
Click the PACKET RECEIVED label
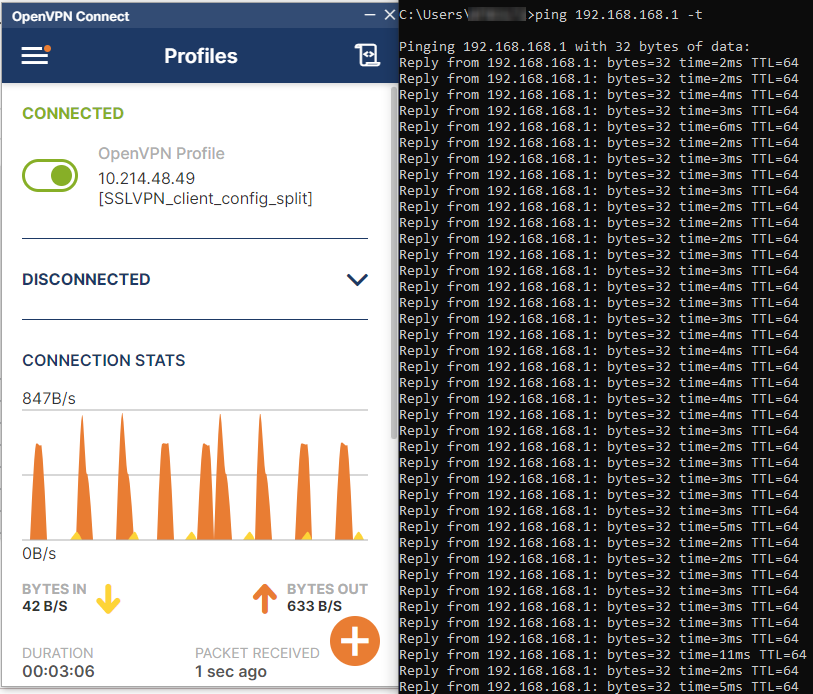coord(257,653)
